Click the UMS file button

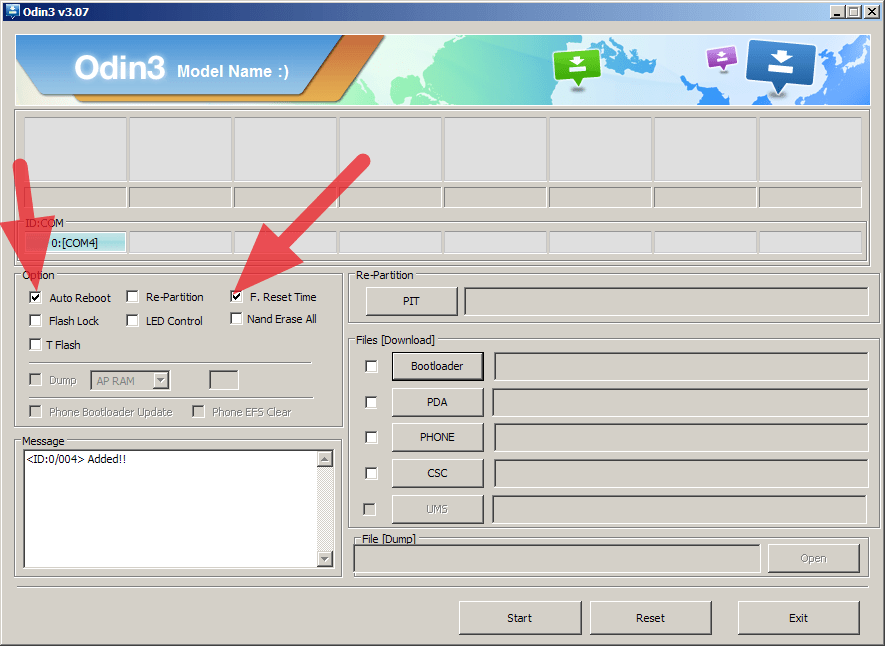coord(437,509)
